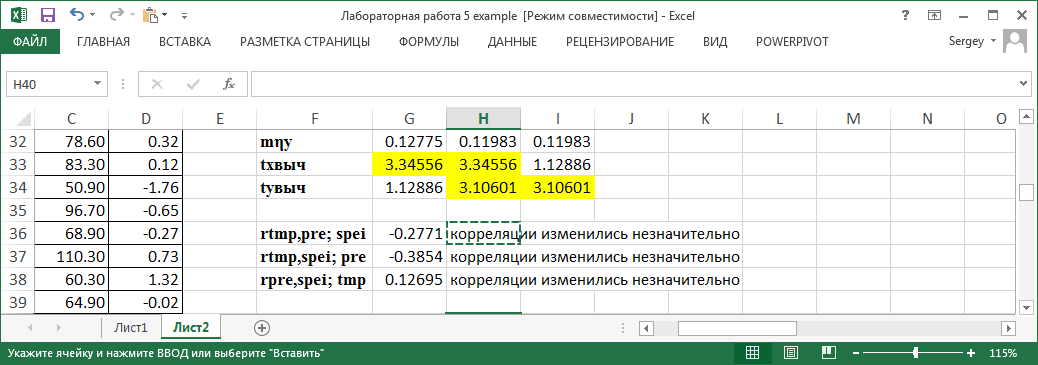
Task: Open zoom dialog via 115% label
Action: [x=1002, y=352]
